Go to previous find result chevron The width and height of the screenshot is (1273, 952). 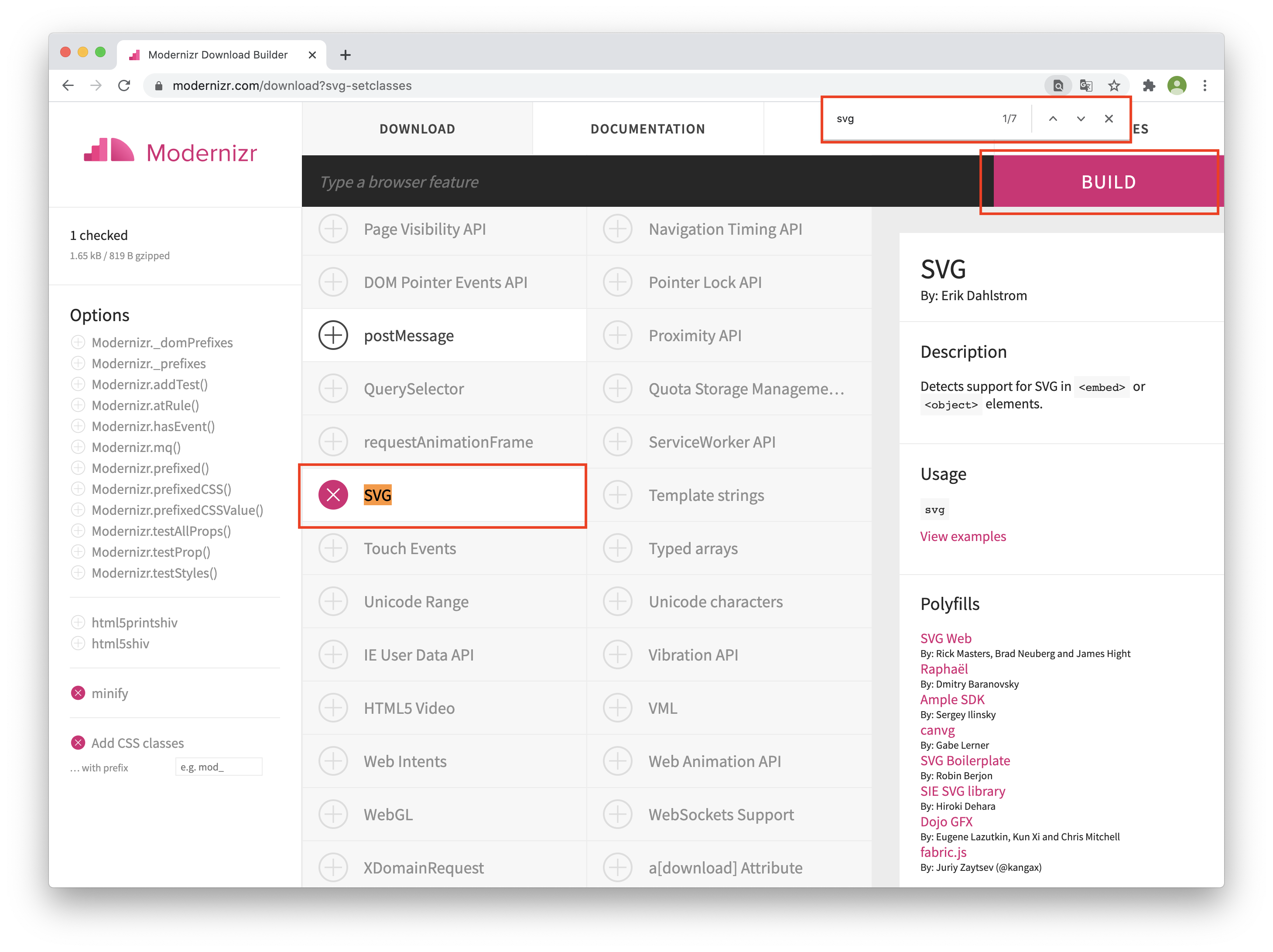(x=1053, y=119)
